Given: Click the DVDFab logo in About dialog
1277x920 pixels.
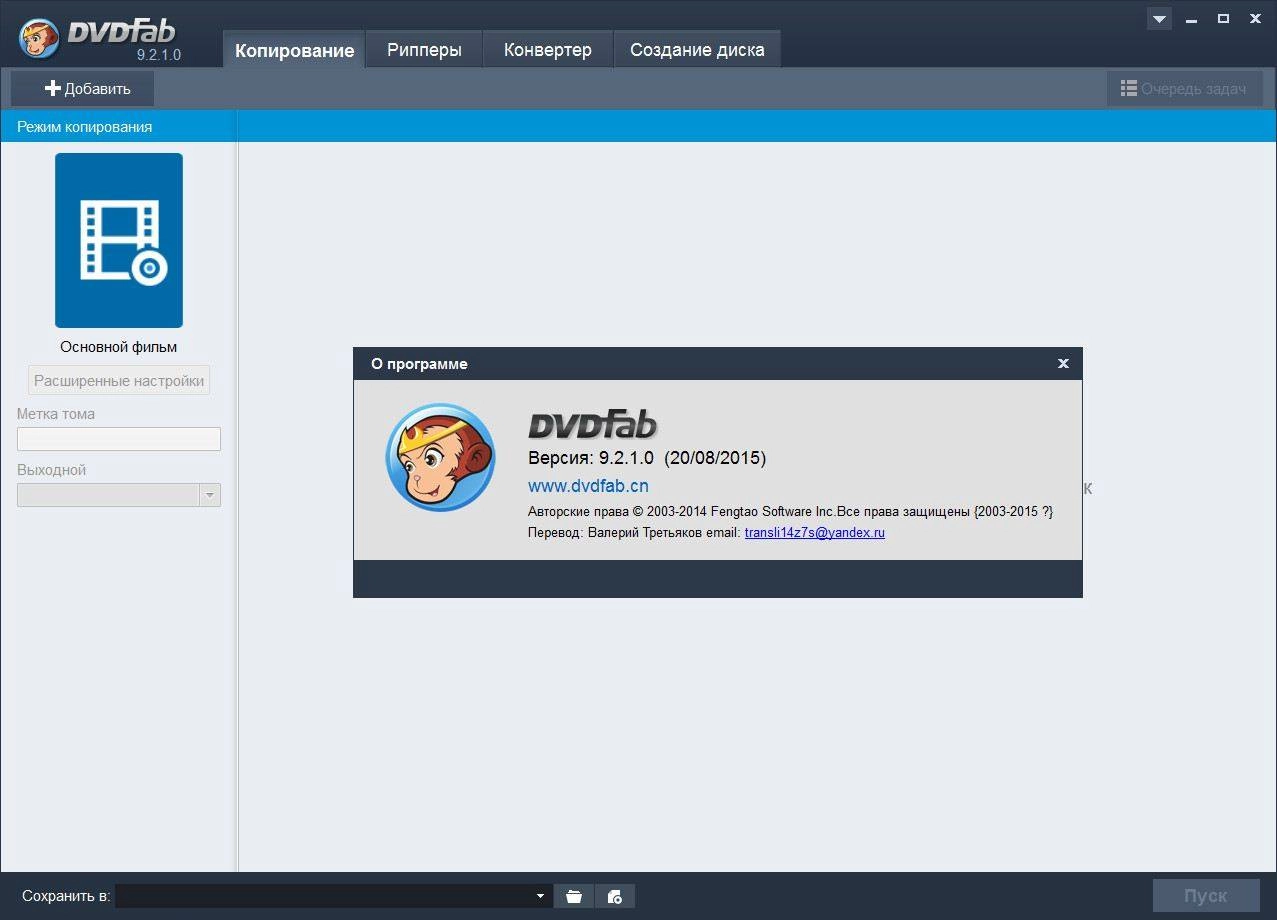Looking at the screenshot, I should click(x=592, y=425).
